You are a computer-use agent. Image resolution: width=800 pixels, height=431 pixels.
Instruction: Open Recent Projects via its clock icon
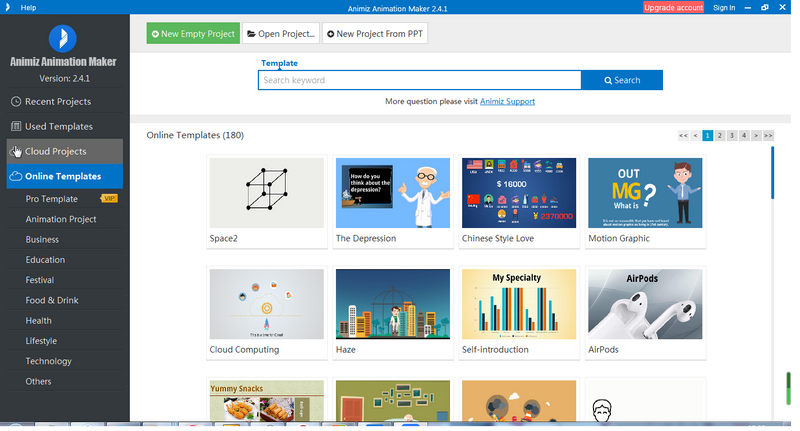click(16, 102)
